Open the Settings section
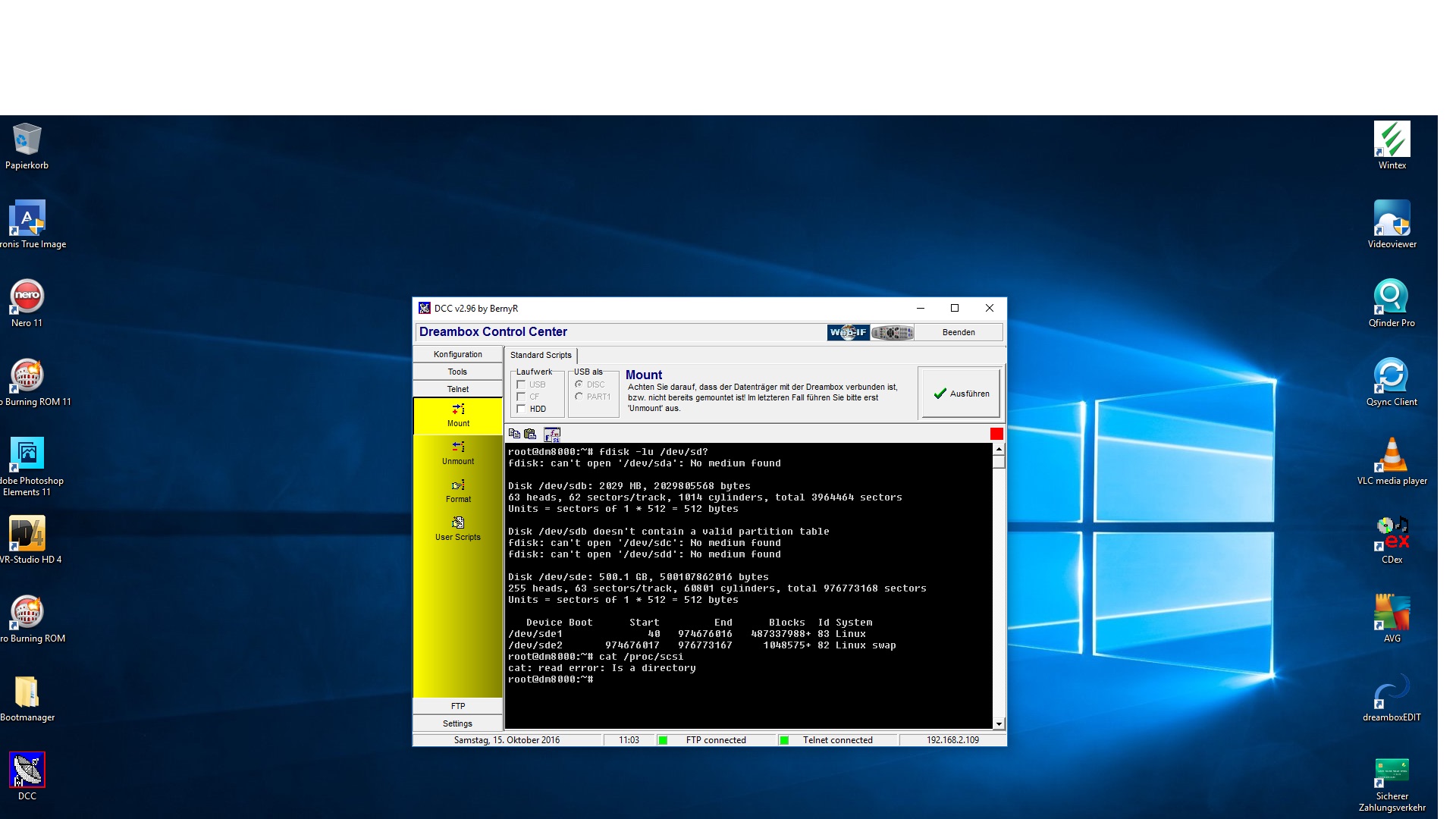This screenshot has width=1456, height=819. (x=457, y=723)
